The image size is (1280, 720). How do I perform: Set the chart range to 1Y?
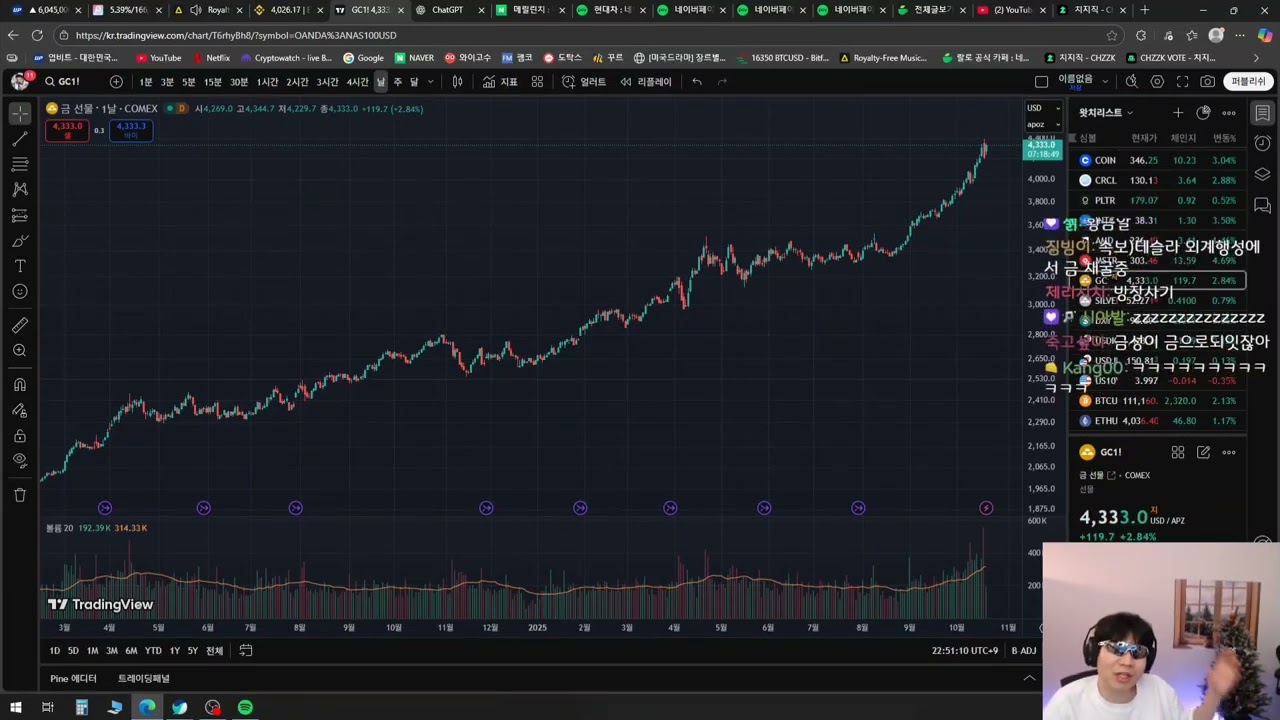coord(175,651)
